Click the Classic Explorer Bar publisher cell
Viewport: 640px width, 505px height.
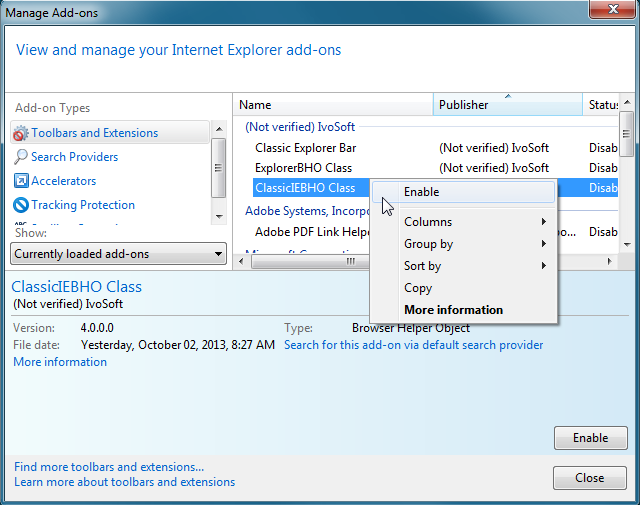click(x=493, y=148)
